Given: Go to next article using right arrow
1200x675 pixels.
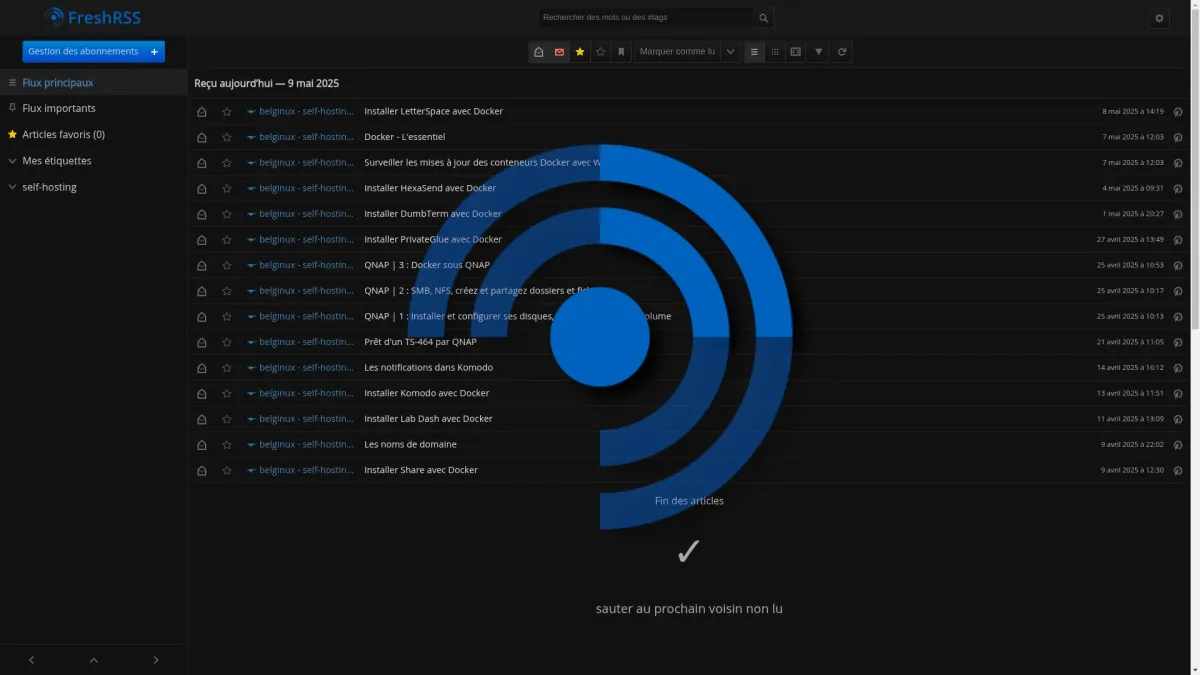Looking at the screenshot, I should tap(156, 660).
